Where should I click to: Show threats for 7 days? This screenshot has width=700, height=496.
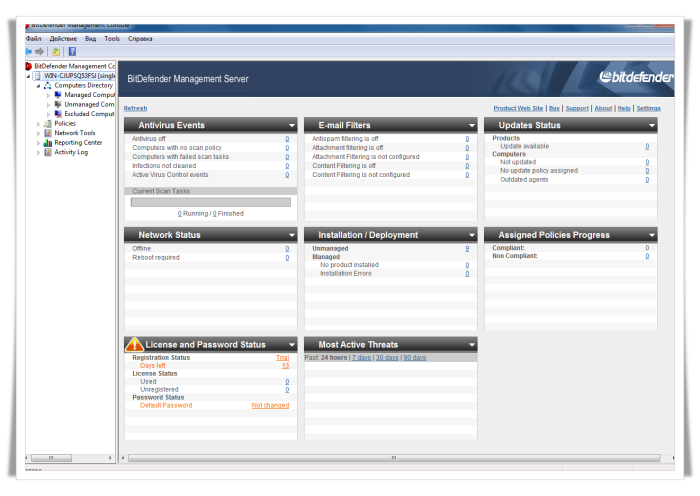pos(361,358)
